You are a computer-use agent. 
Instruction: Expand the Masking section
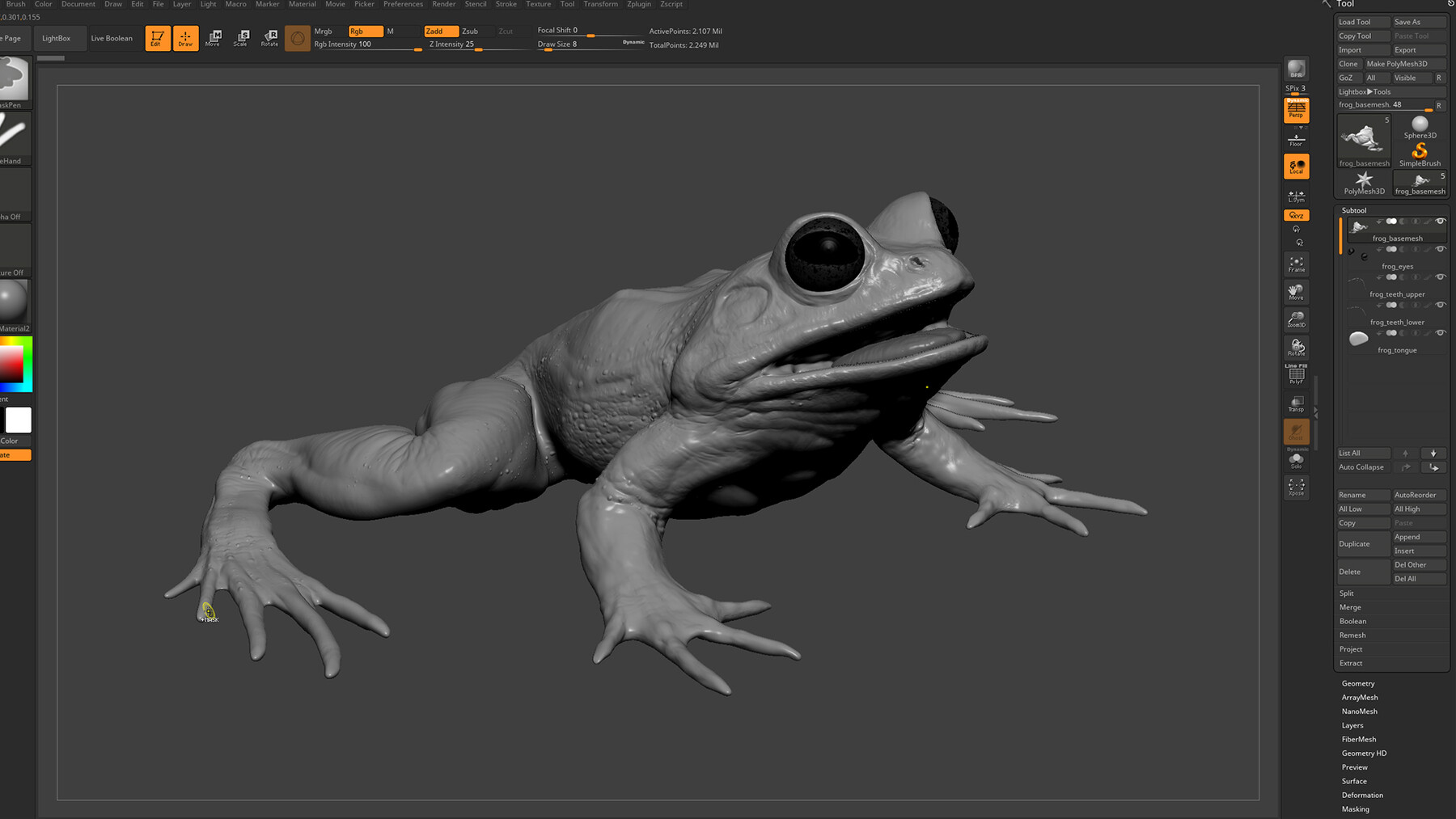click(1356, 808)
